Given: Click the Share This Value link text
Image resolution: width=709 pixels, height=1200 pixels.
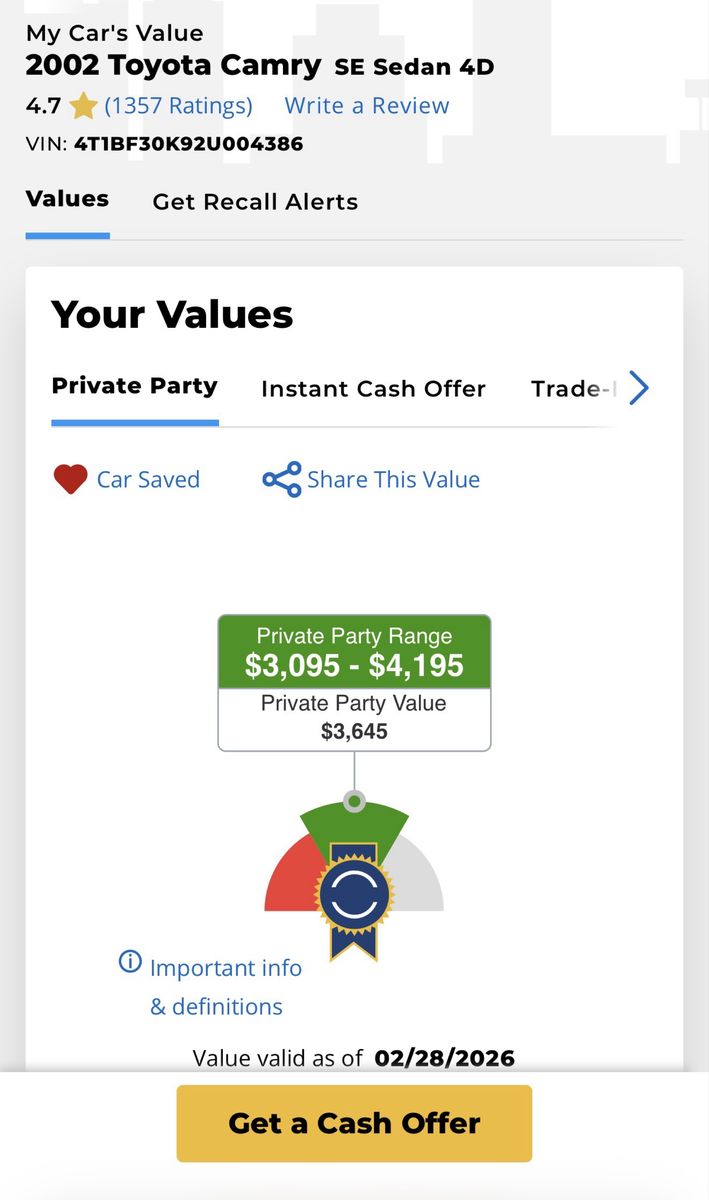Looking at the screenshot, I should [x=393, y=480].
